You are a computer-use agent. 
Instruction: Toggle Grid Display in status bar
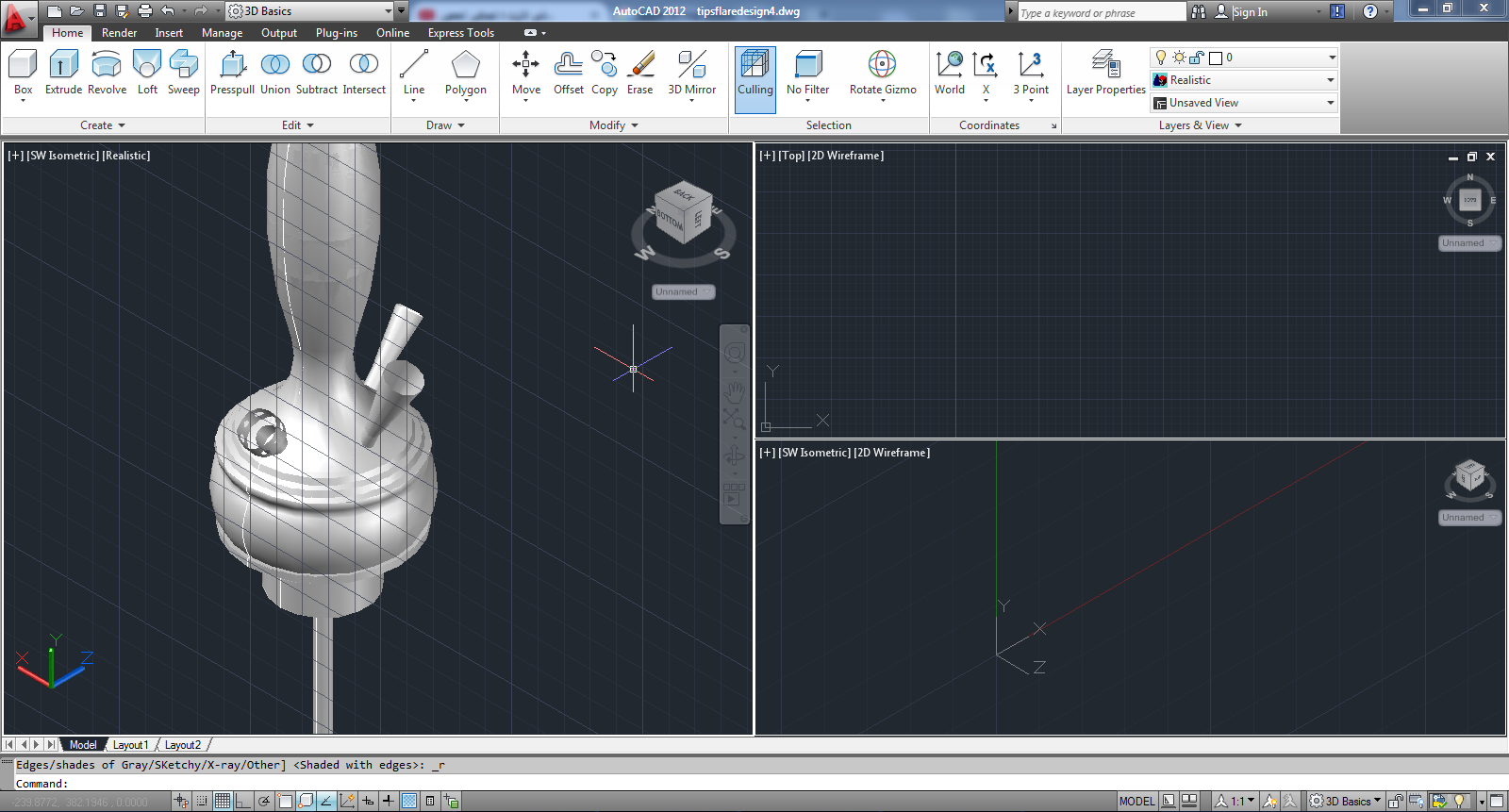(222, 801)
